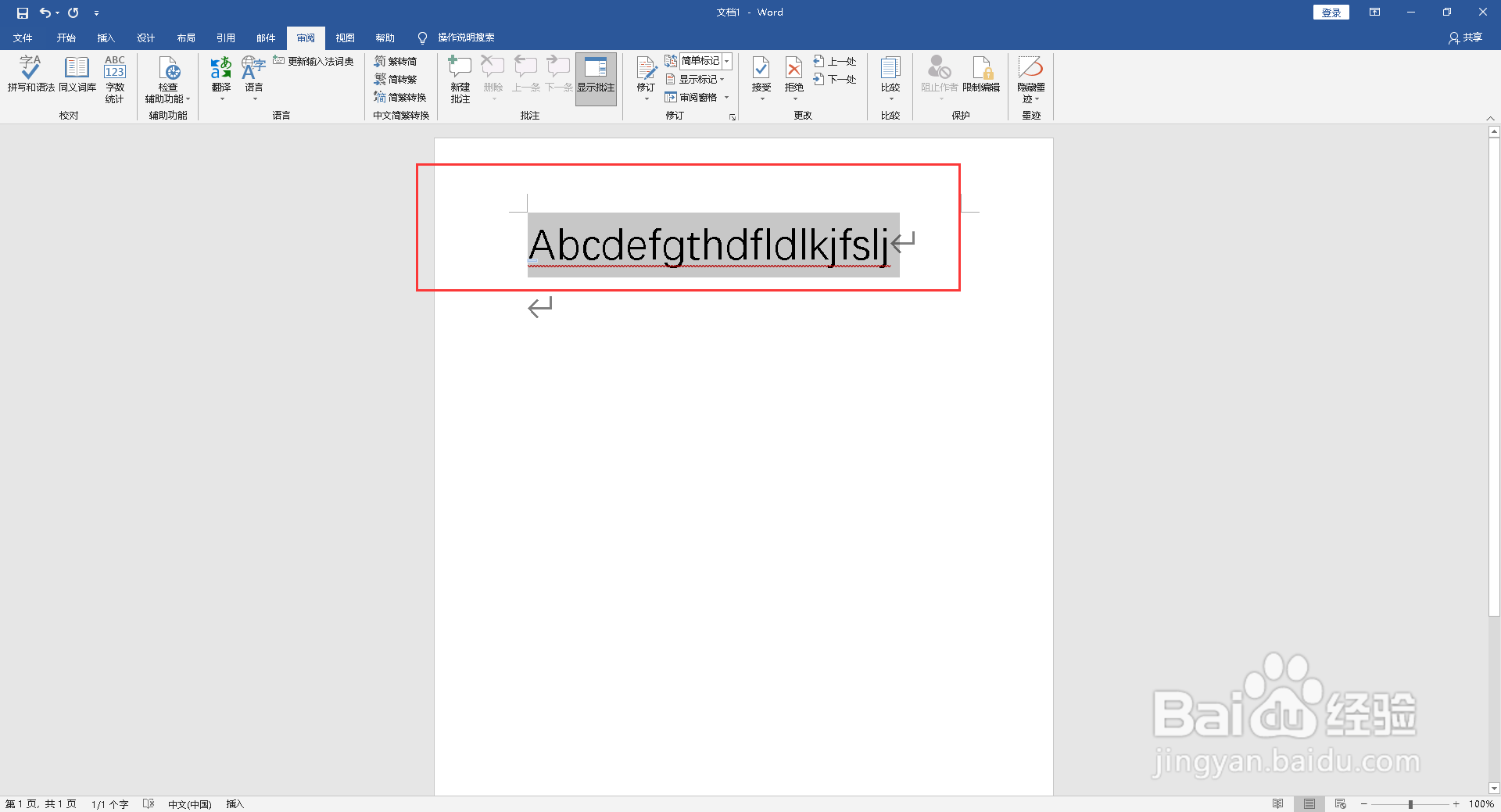Open the 同义词库 thesaurus
Image resolution: width=1501 pixels, height=812 pixels.
[x=77, y=74]
